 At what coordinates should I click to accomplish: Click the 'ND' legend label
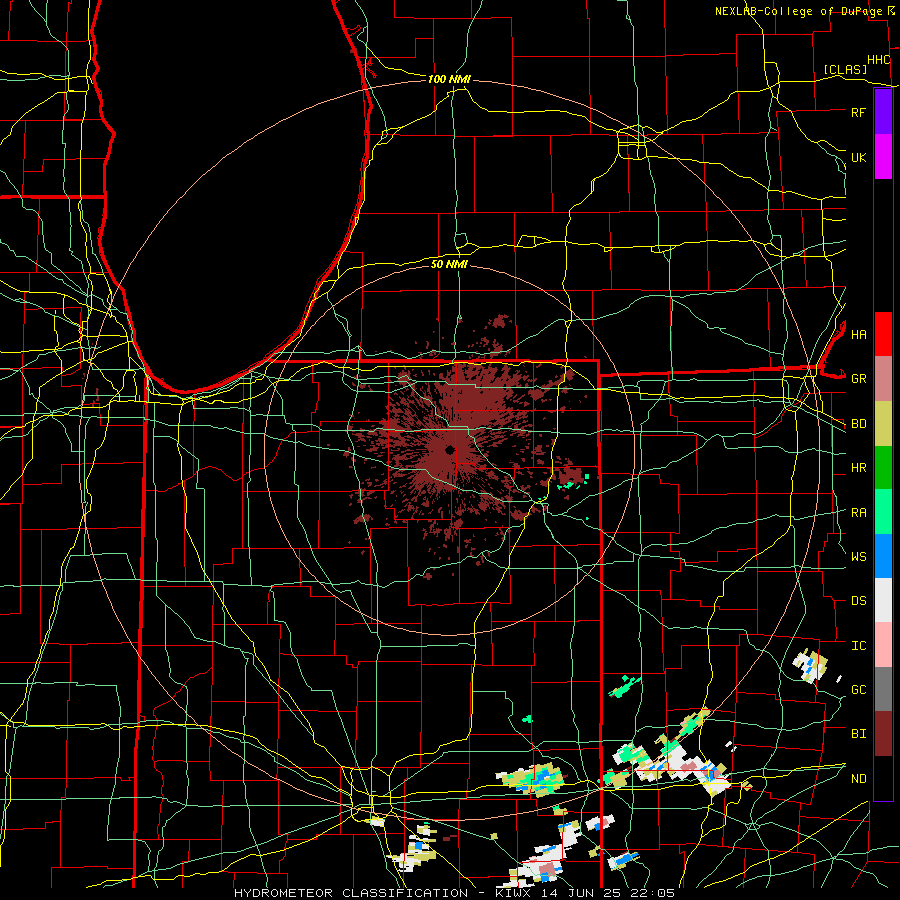coord(858,779)
